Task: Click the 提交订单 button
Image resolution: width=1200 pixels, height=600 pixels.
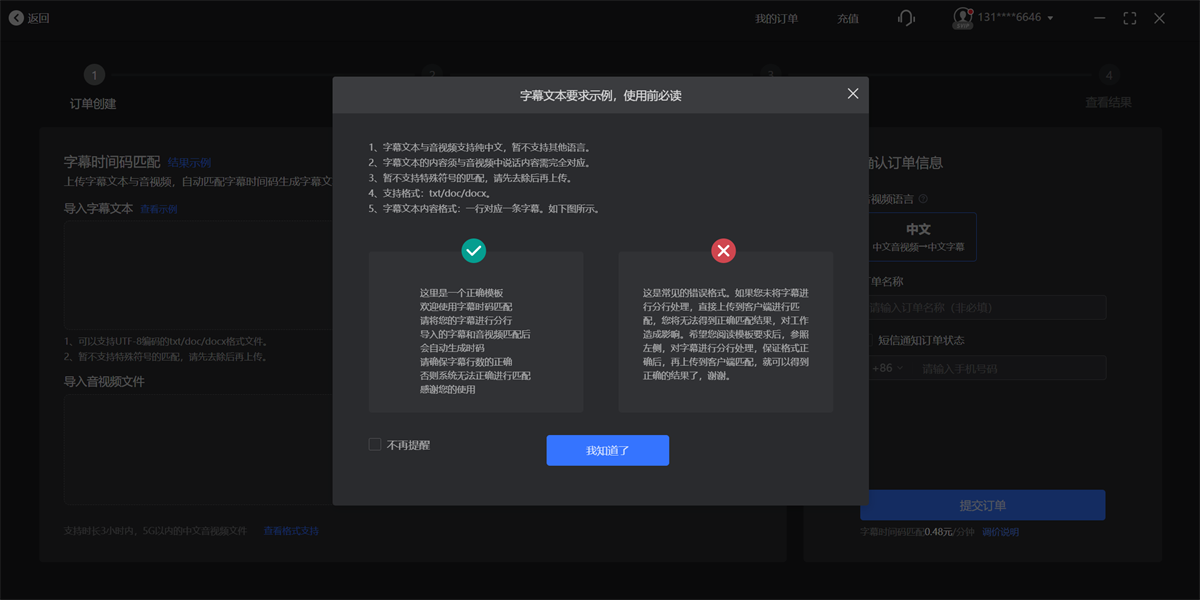Action: tap(983, 505)
